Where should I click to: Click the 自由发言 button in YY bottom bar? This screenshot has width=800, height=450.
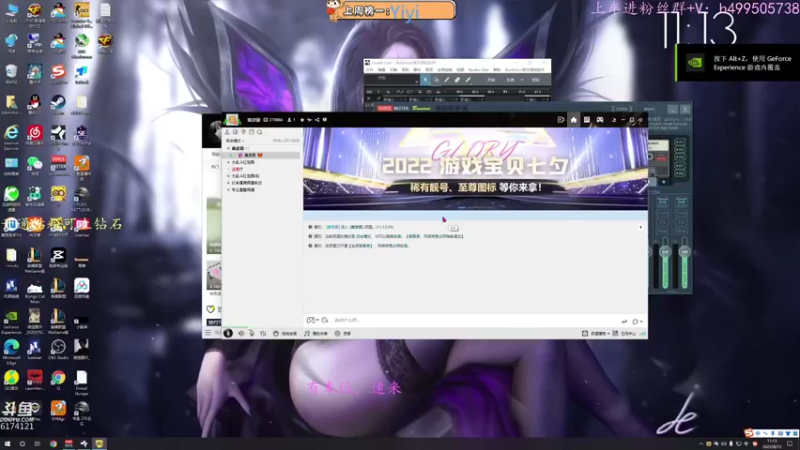click(x=285, y=333)
